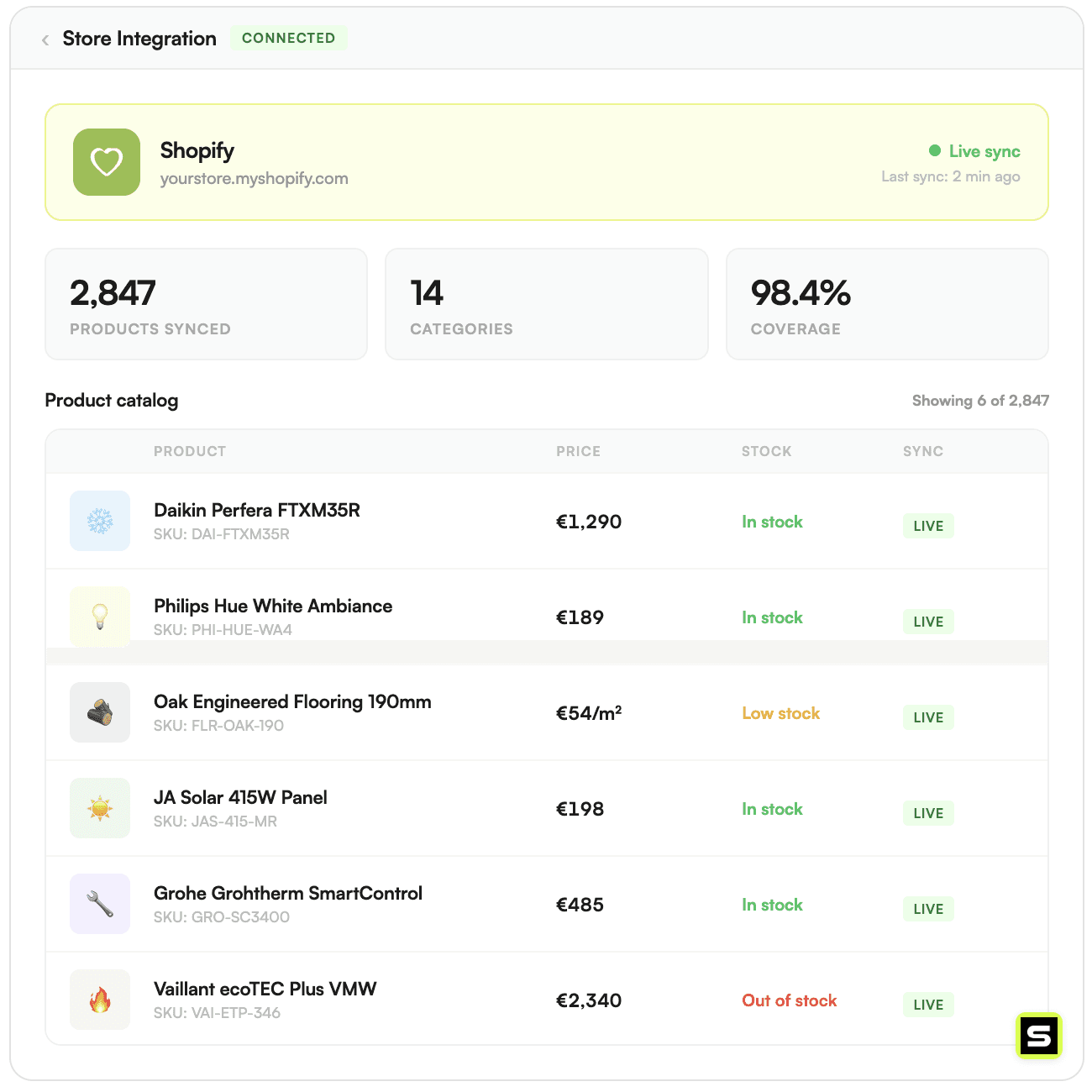Click the Product catalog heading

pyautogui.click(x=112, y=400)
